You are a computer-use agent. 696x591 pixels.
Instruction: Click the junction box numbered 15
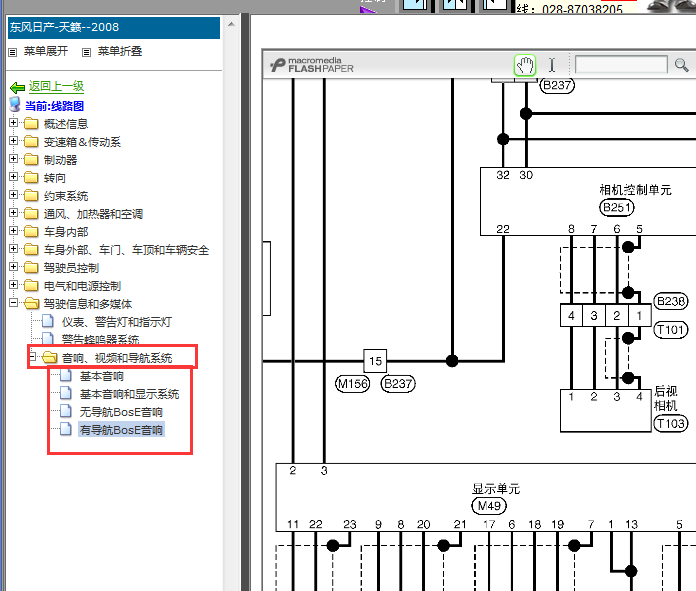(375, 361)
